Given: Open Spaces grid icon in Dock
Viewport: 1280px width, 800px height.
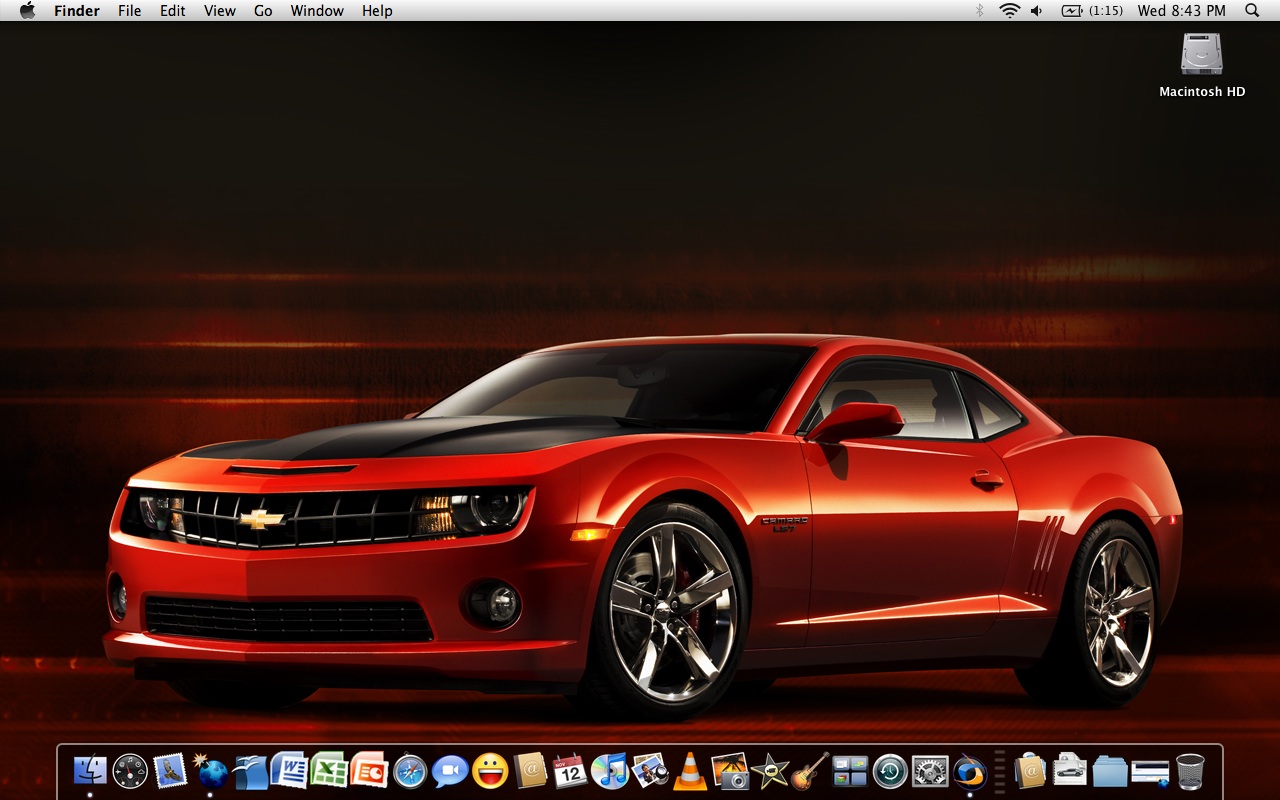Looking at the screenshot, I should pyautogui.click(x=850, y=771).
